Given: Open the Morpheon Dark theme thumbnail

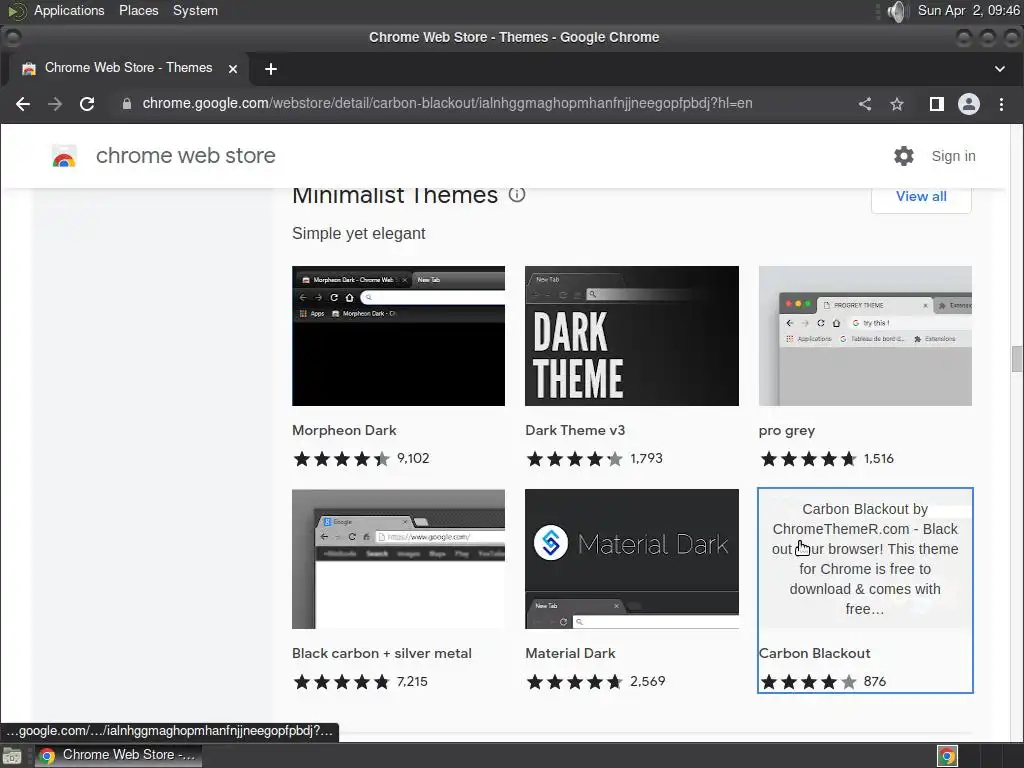Looking at the screenshot, I should [398, 336].
